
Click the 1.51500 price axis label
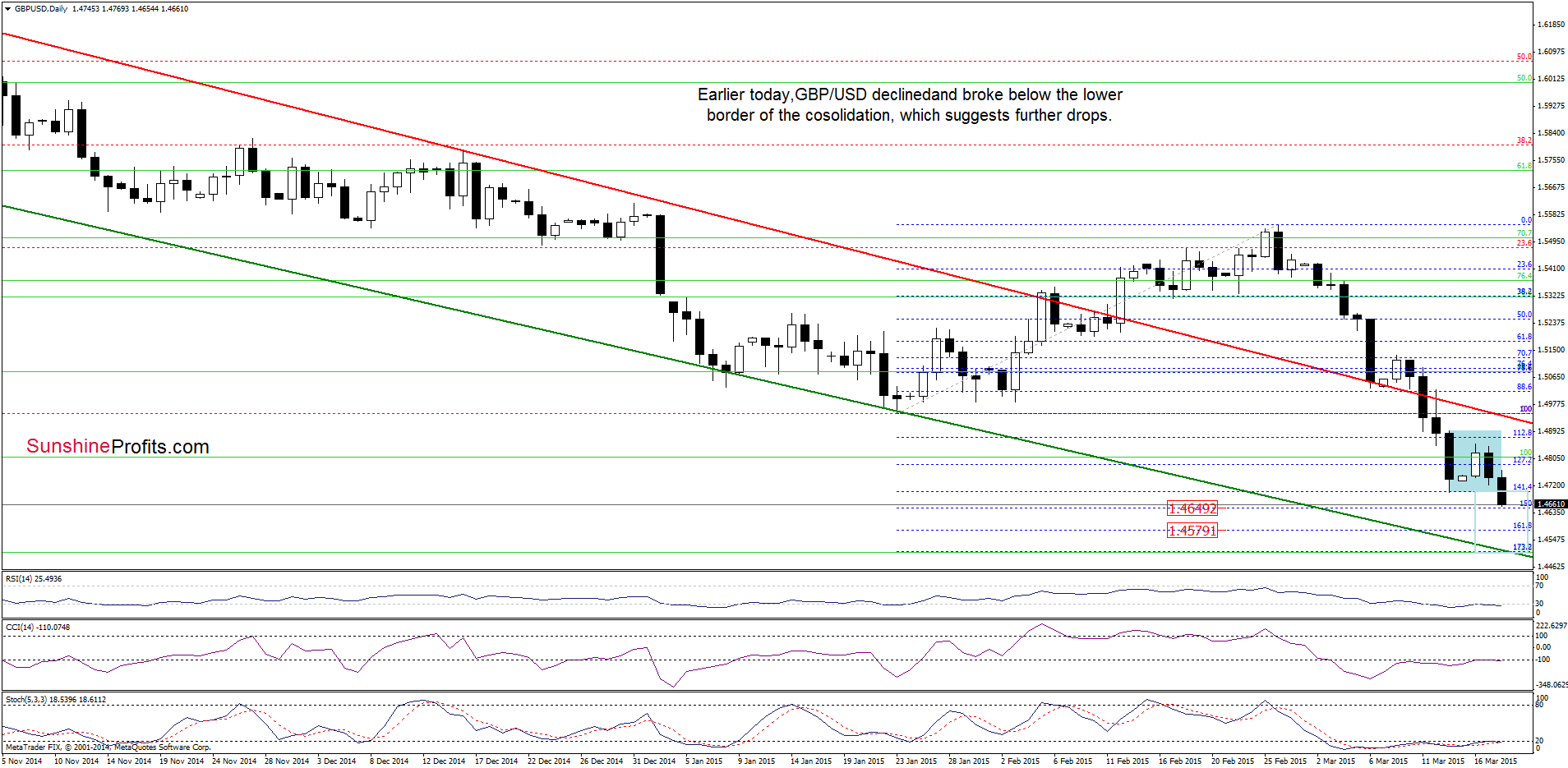[x=1551, y=350]
